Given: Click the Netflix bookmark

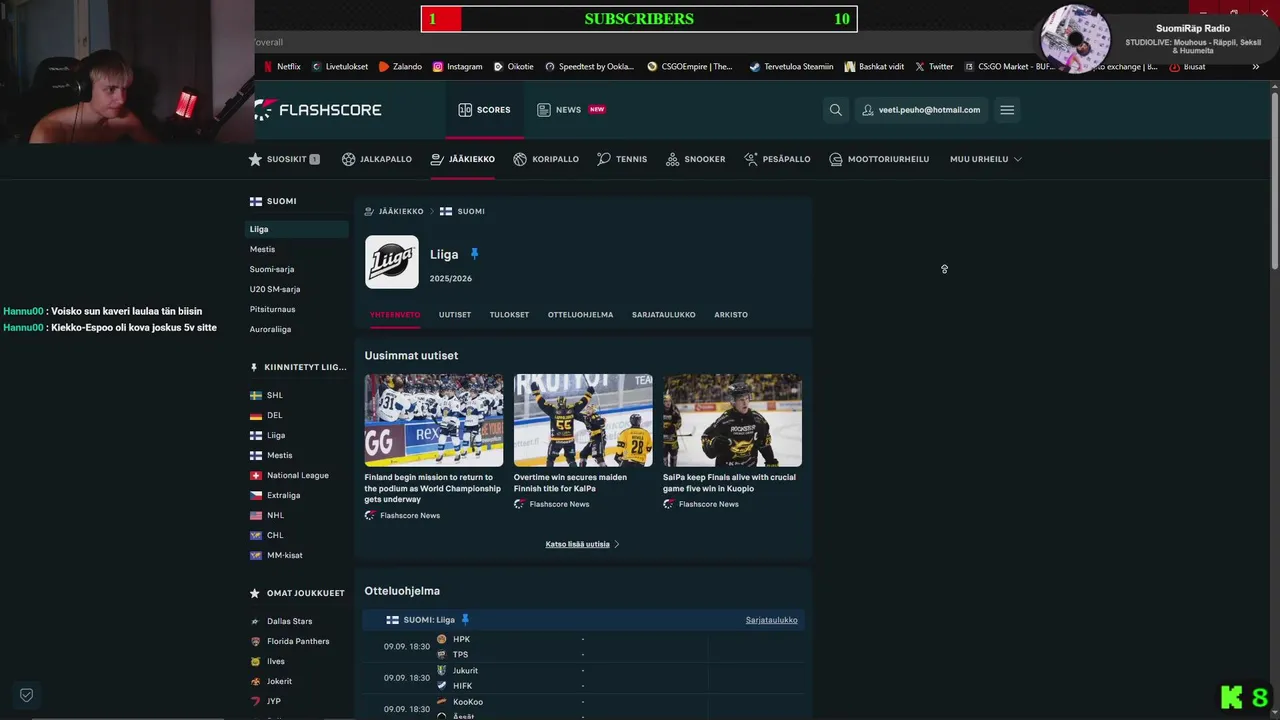Looking at the screenshot, I should click(x=282, y=67).
